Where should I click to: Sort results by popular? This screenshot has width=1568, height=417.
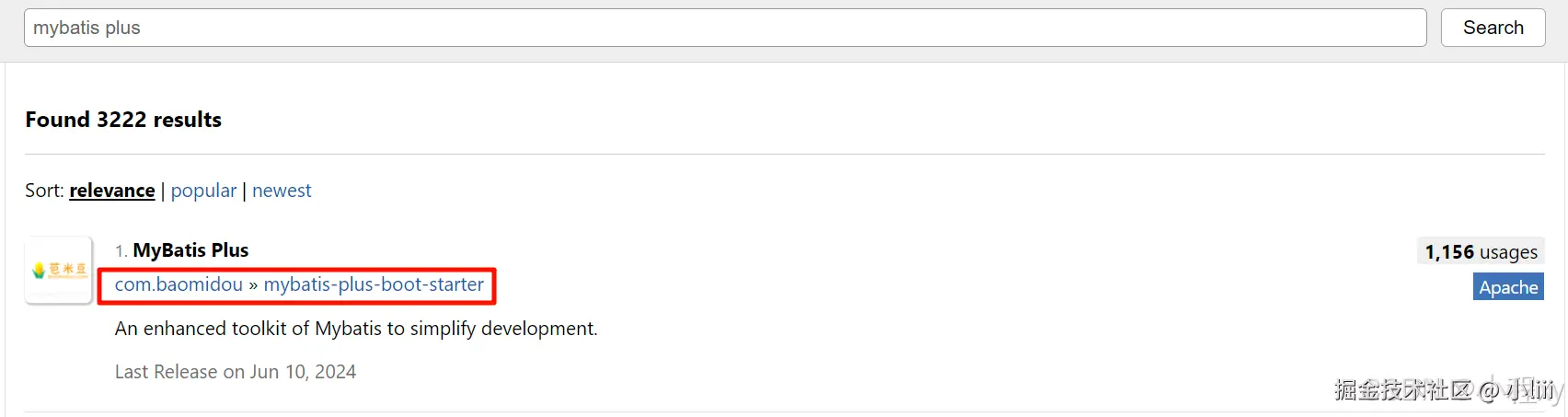coord(203,191)
